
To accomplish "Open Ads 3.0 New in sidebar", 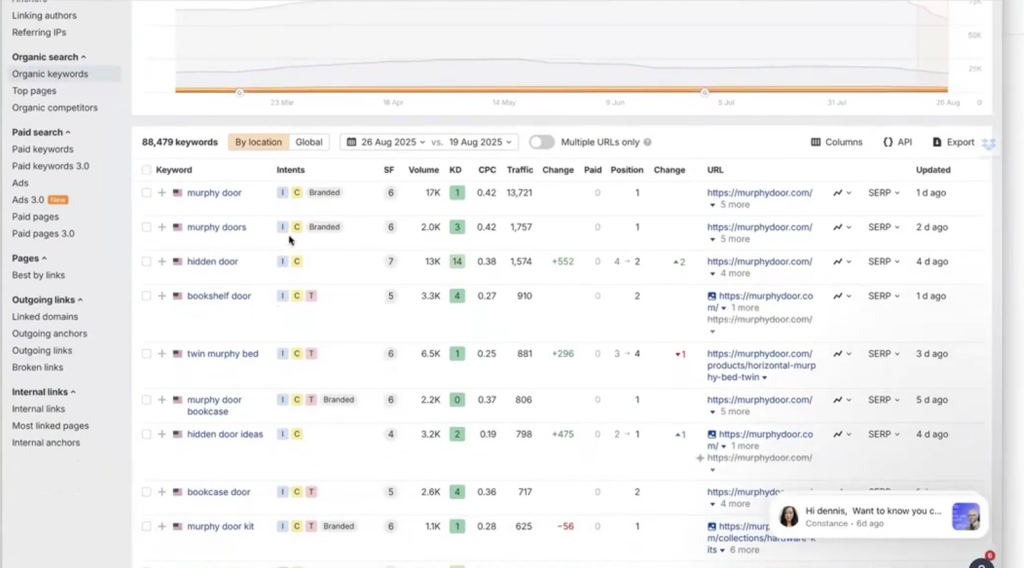I will pyautogui.click(x=40, y=200).
